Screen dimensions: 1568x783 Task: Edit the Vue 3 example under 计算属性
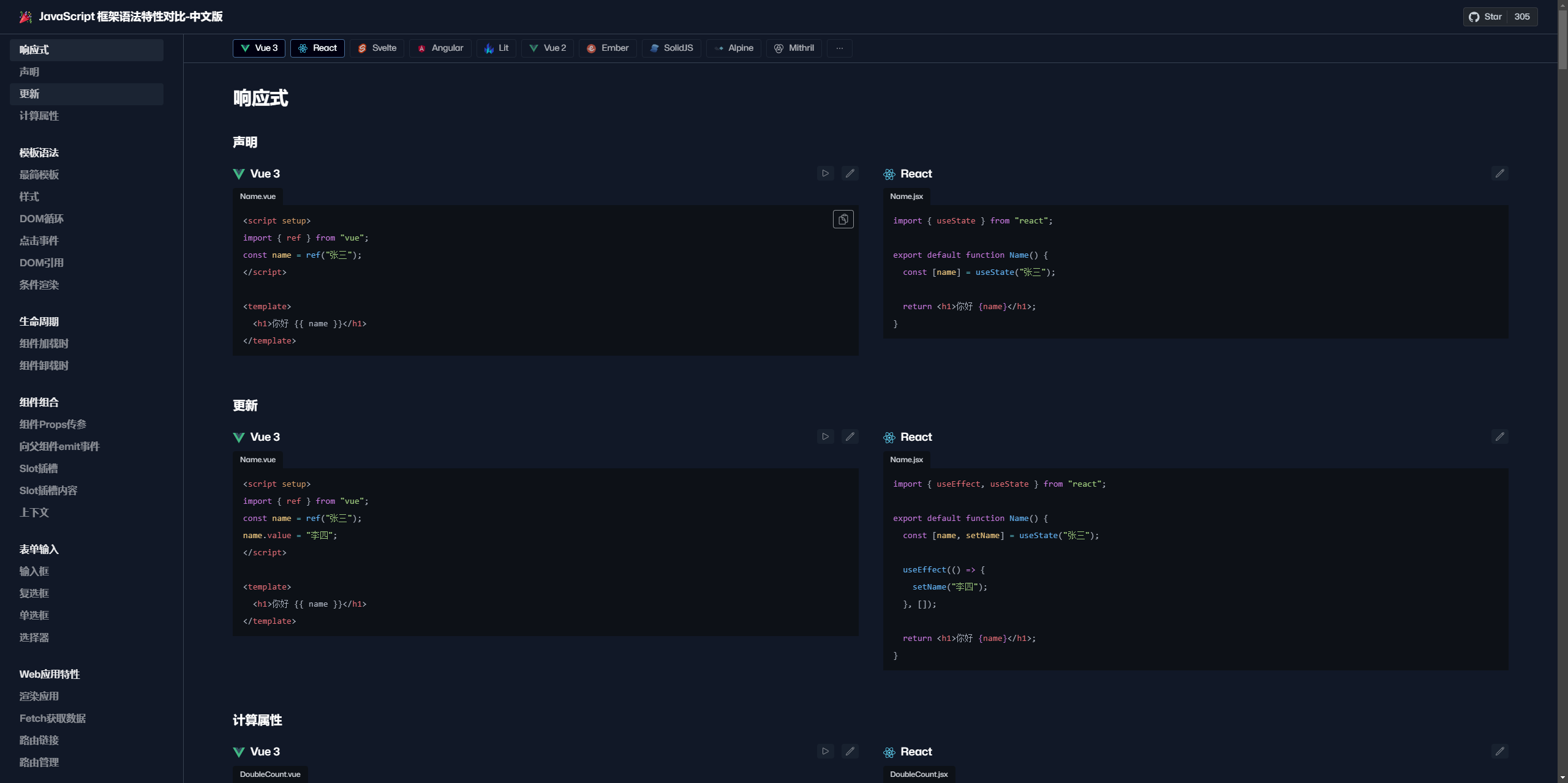pos(850,751)
